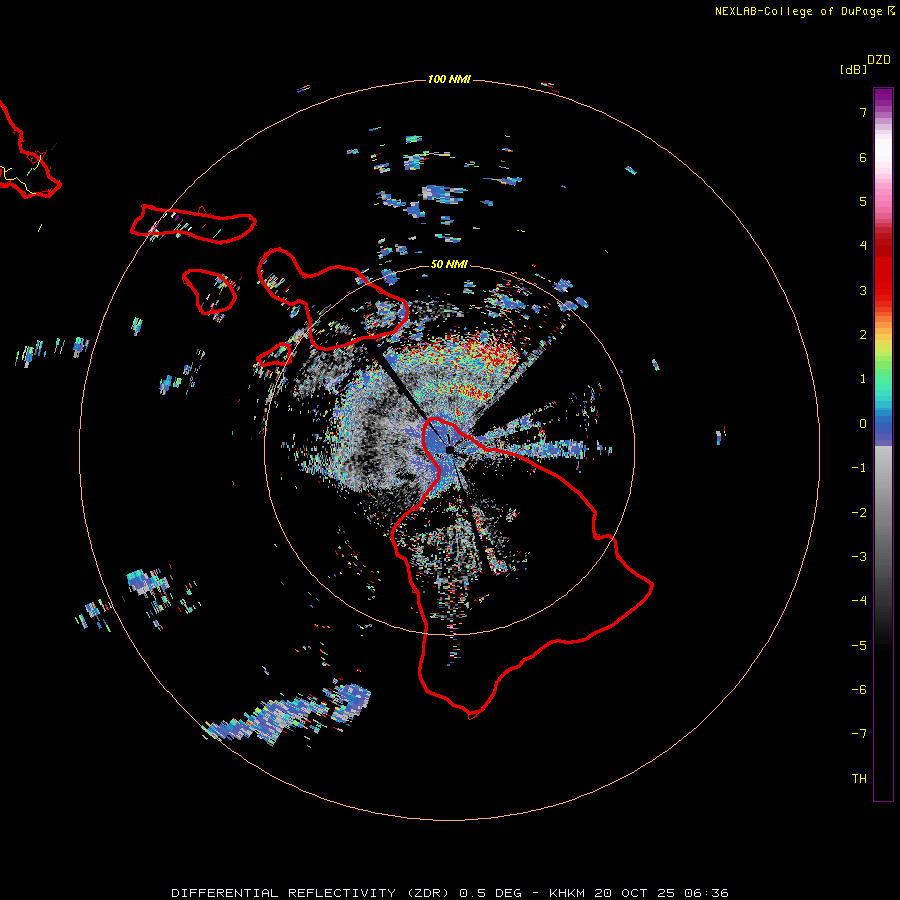
Task: Select the -3 dB tick label
Action: [859, 557]
